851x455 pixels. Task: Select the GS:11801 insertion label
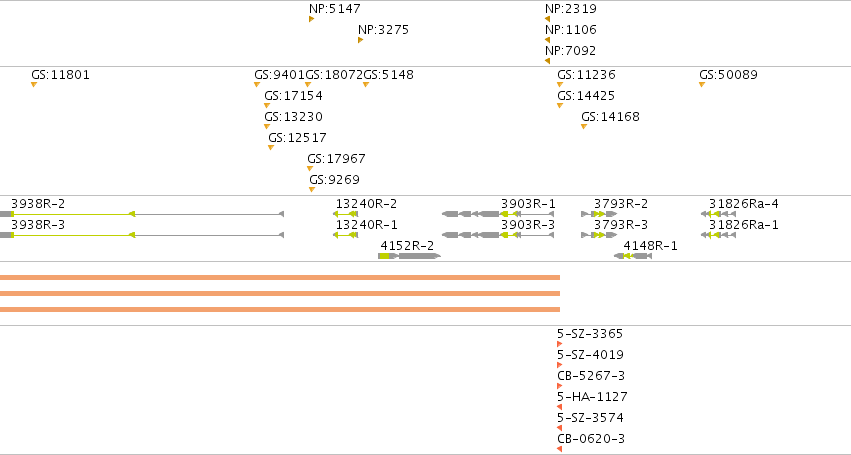click(x=60, y=75)
